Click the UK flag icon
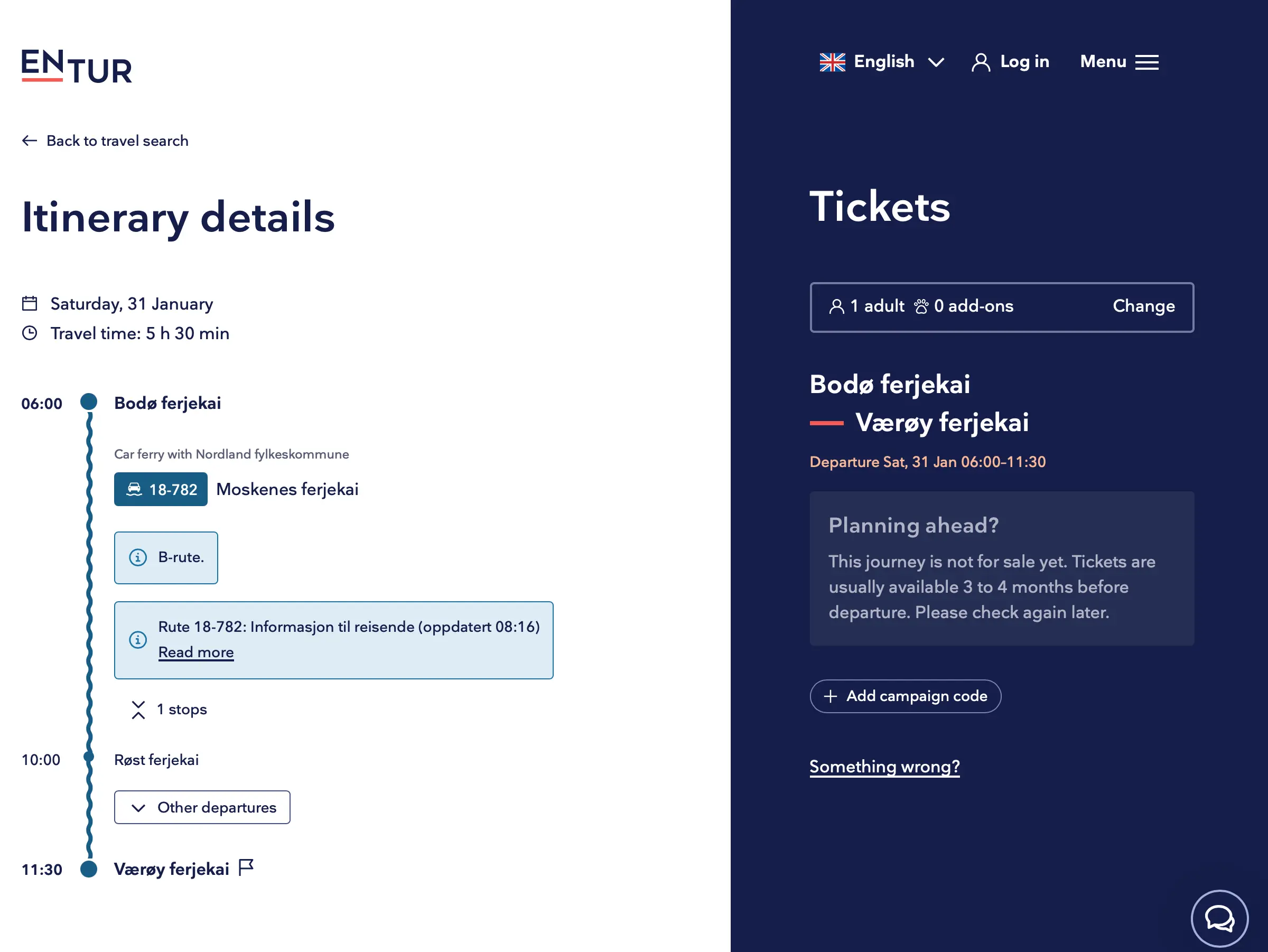 (x=832, y=62)
